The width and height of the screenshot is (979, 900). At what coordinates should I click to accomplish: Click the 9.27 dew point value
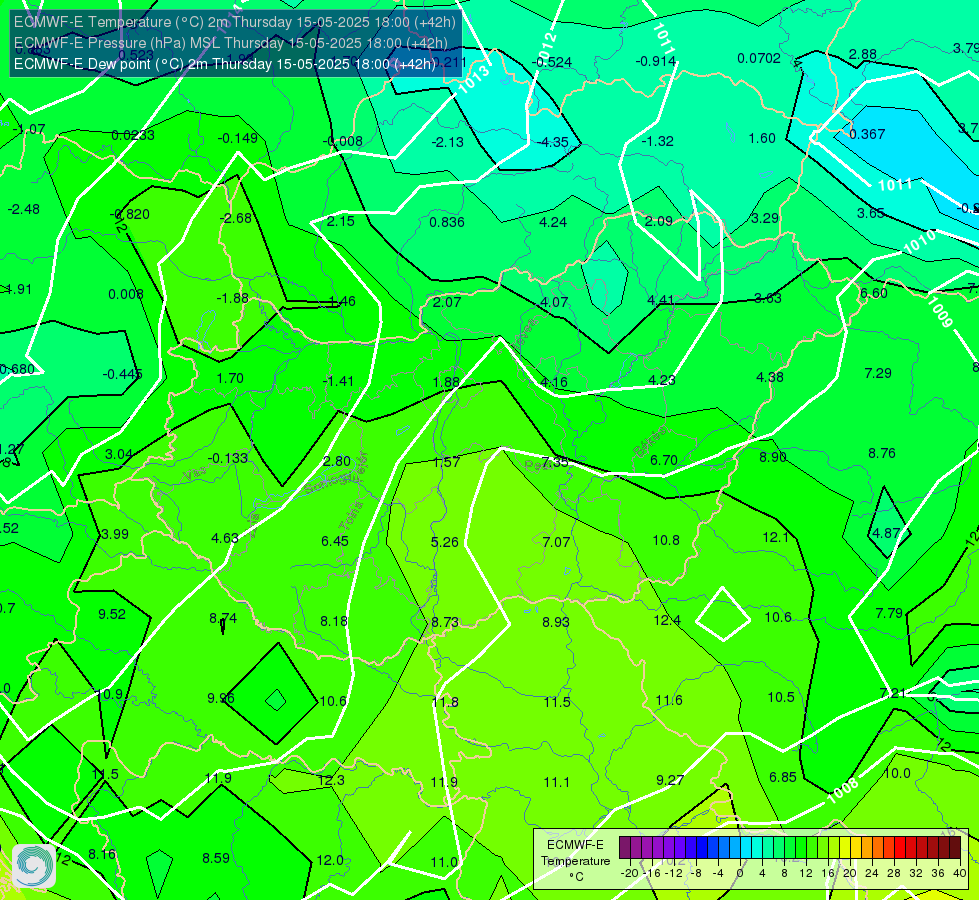click(x=670, y=779)
